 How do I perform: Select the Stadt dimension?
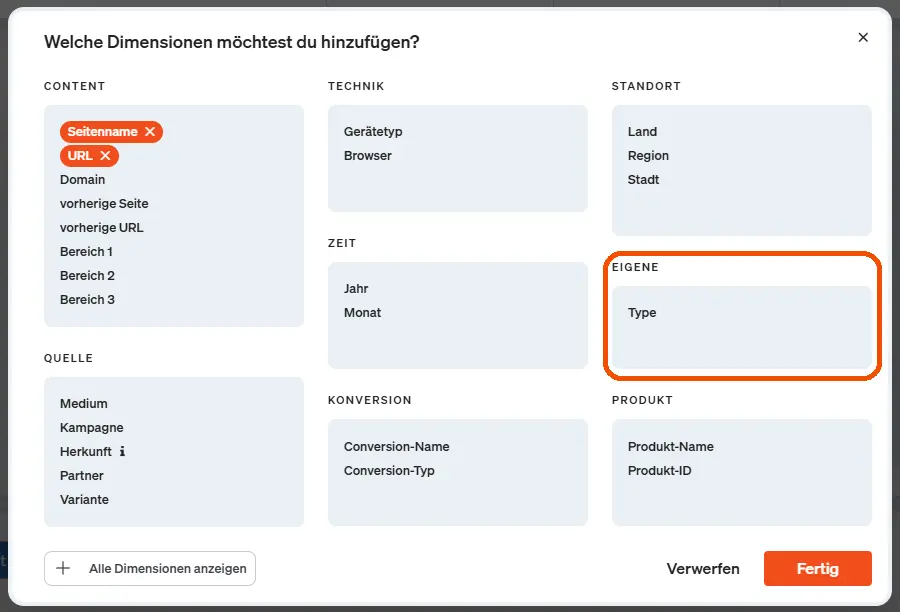[x=643, y=180]
